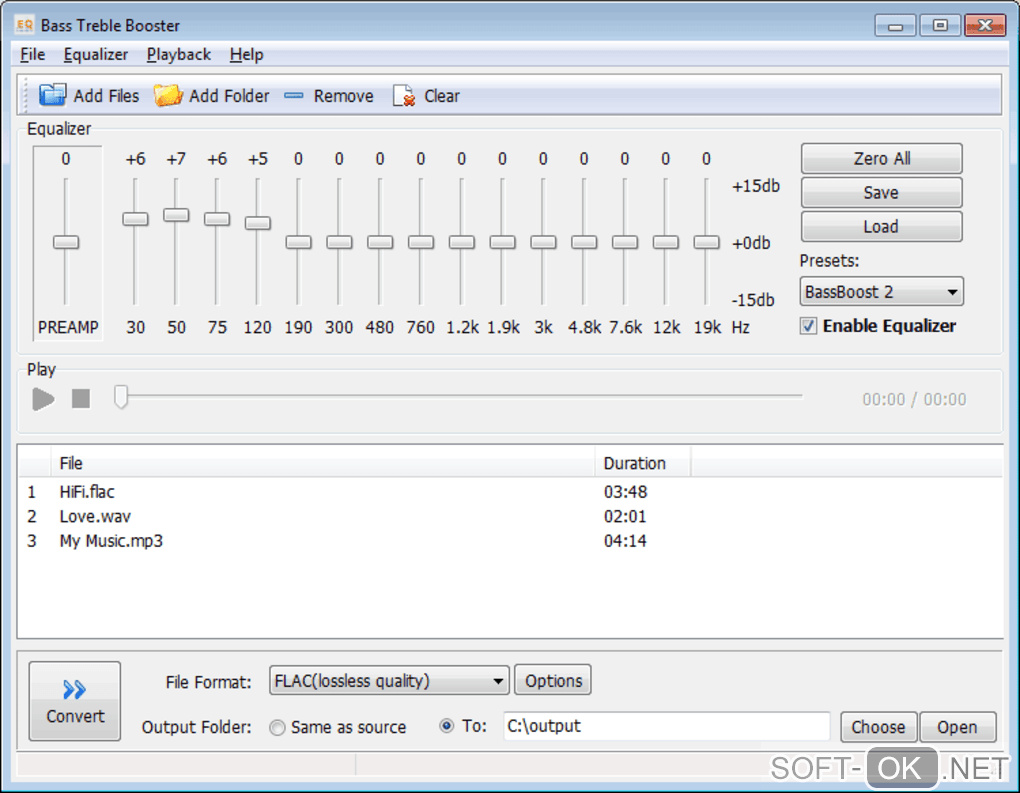Close the Bass Treble Booster window

point(986,25)
